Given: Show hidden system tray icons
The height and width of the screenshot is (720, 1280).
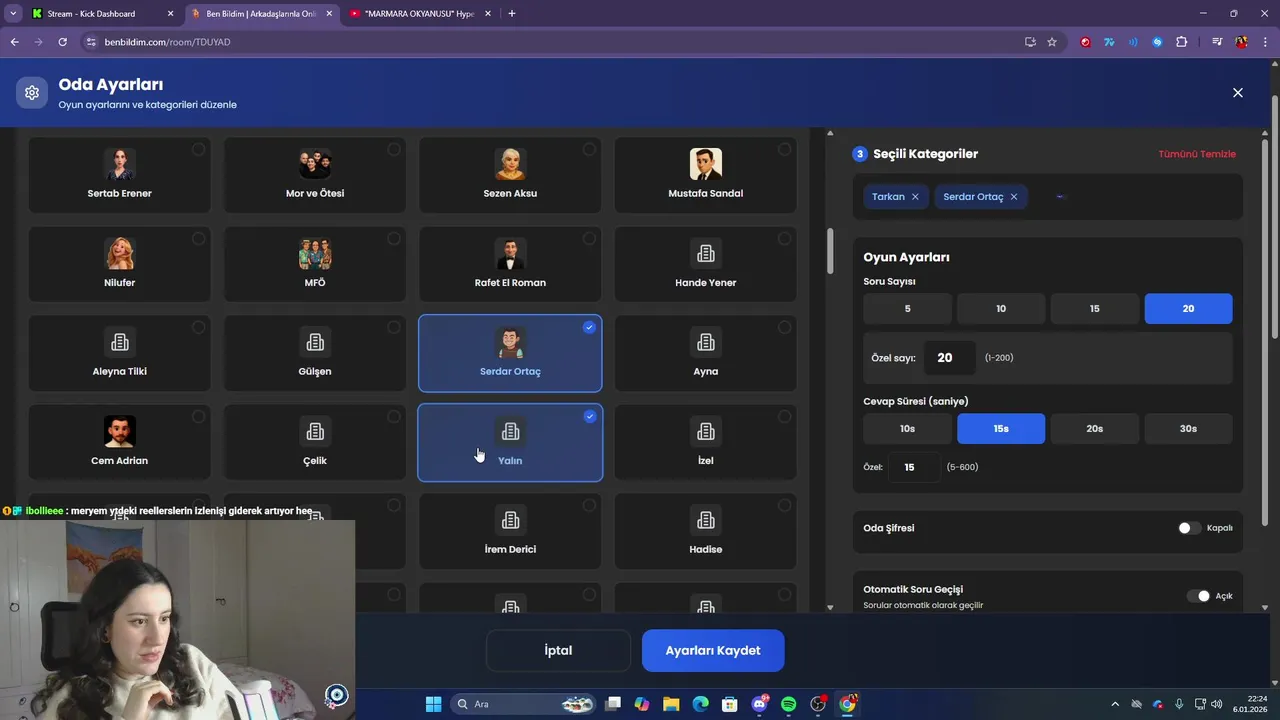Looking at the screenshot, I should pos(1115,704).
